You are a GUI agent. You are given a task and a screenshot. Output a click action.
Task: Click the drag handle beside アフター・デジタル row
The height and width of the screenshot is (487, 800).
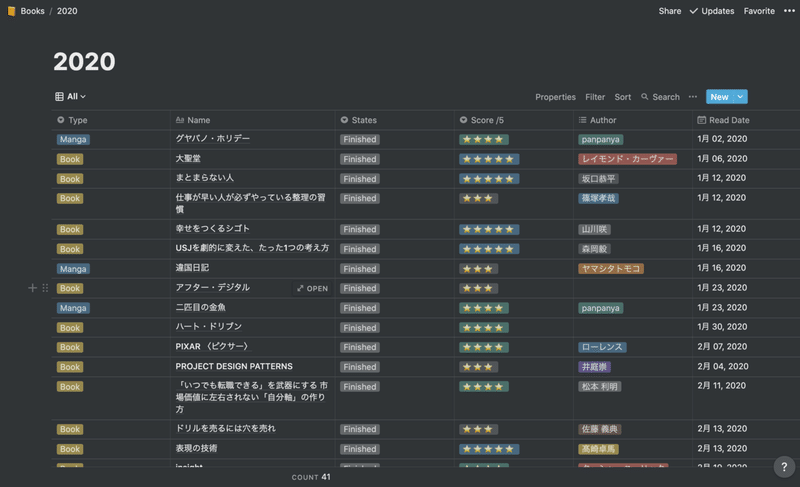click(44, 288)
